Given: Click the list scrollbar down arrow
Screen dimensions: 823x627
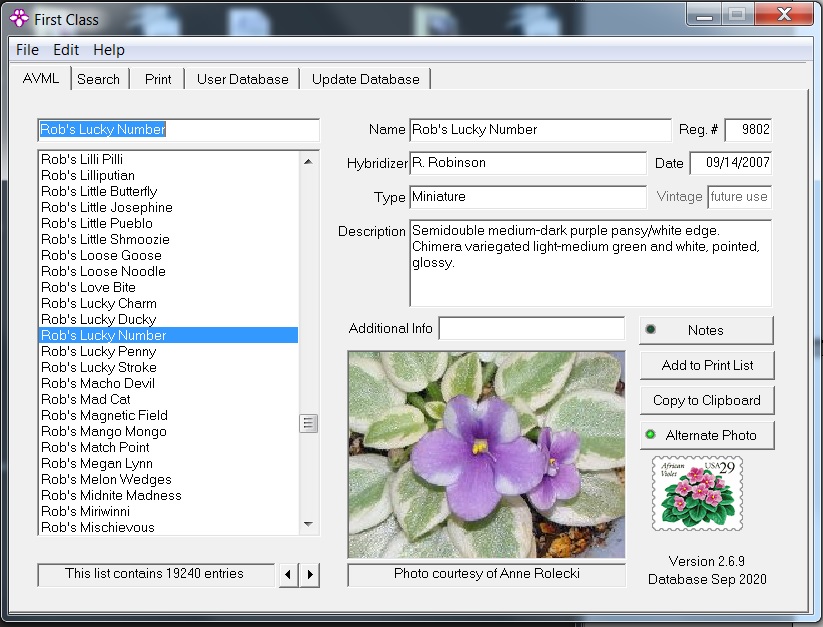Looking at the screenshot, I should point(308,524).
